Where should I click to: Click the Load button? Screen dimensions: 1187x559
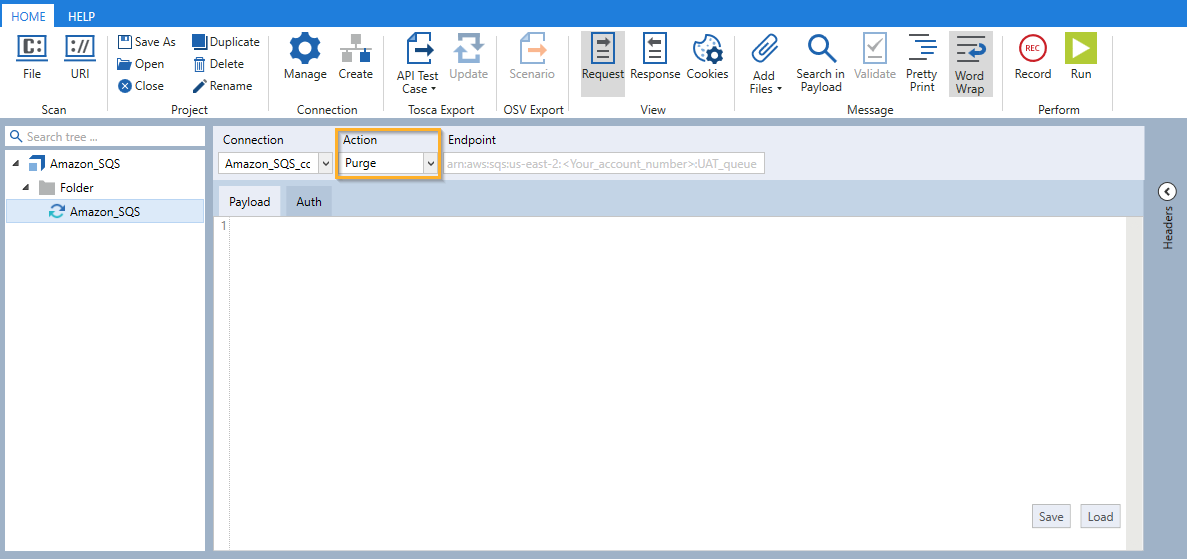tap(1100, 517)
